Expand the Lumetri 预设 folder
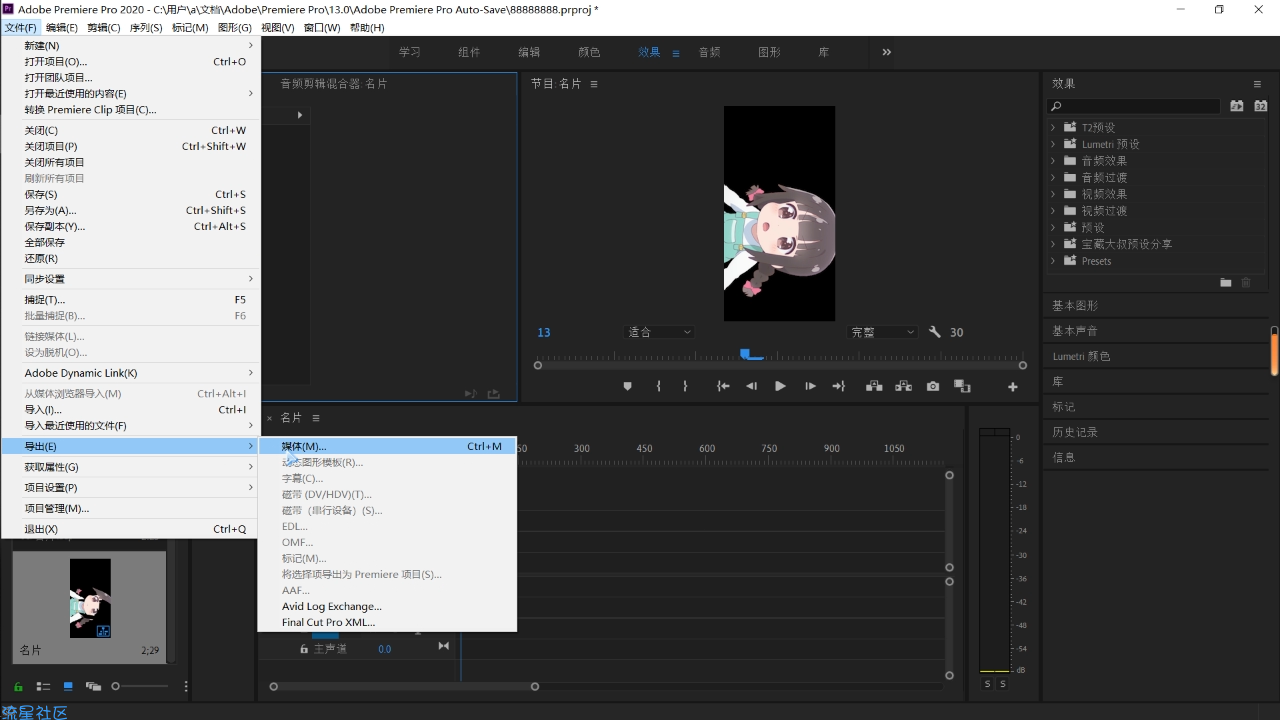 1053,144
